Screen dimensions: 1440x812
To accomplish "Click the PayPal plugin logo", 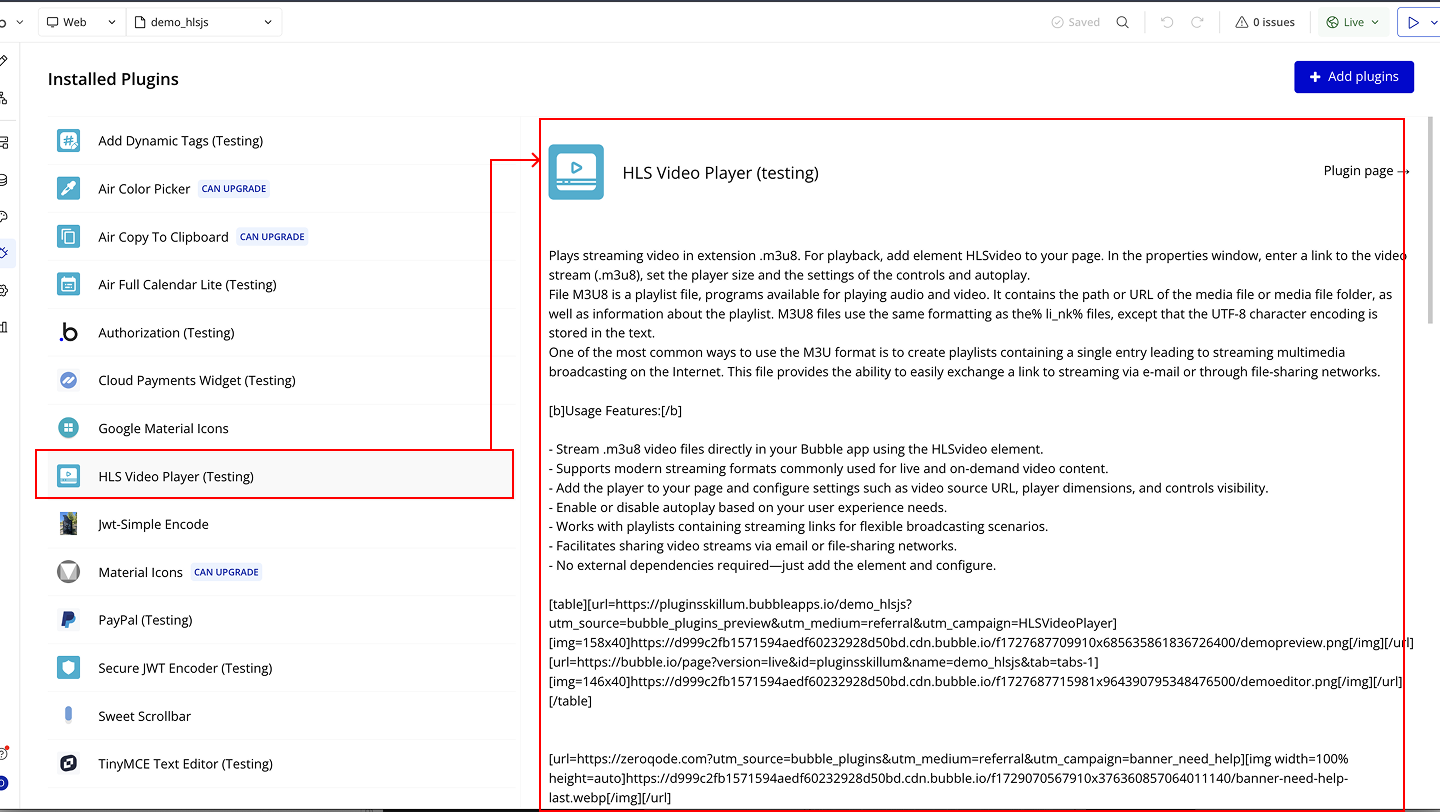I will [x=68, y=620].
